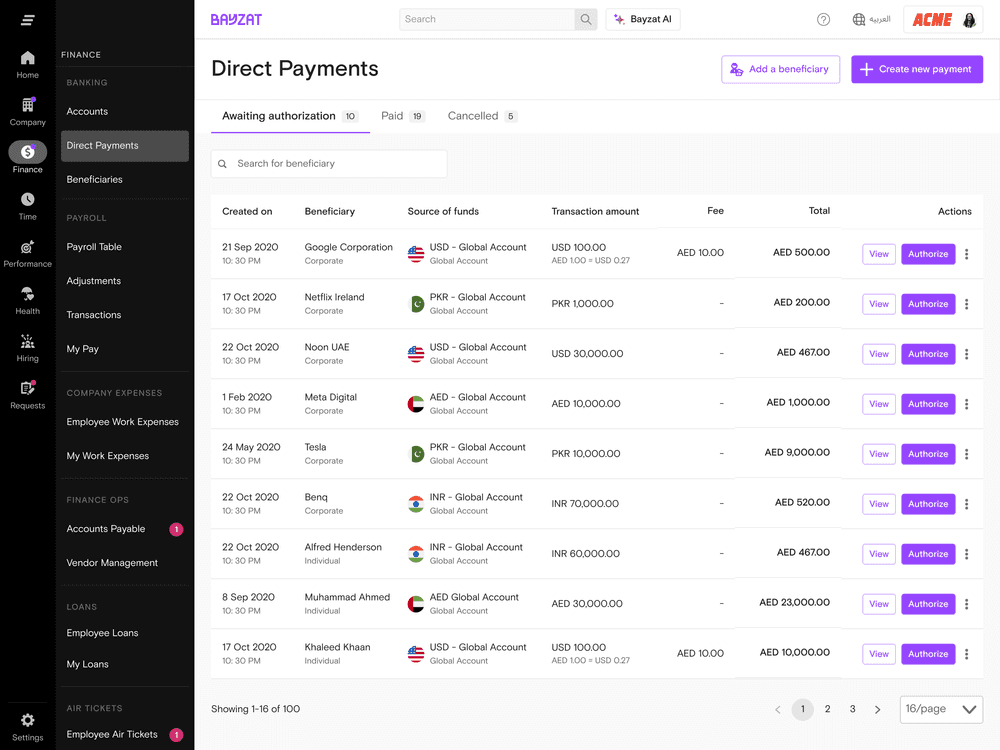The image size is (1000, 750).
Task: Open My Loans menu item
Action: click(87, 664)
